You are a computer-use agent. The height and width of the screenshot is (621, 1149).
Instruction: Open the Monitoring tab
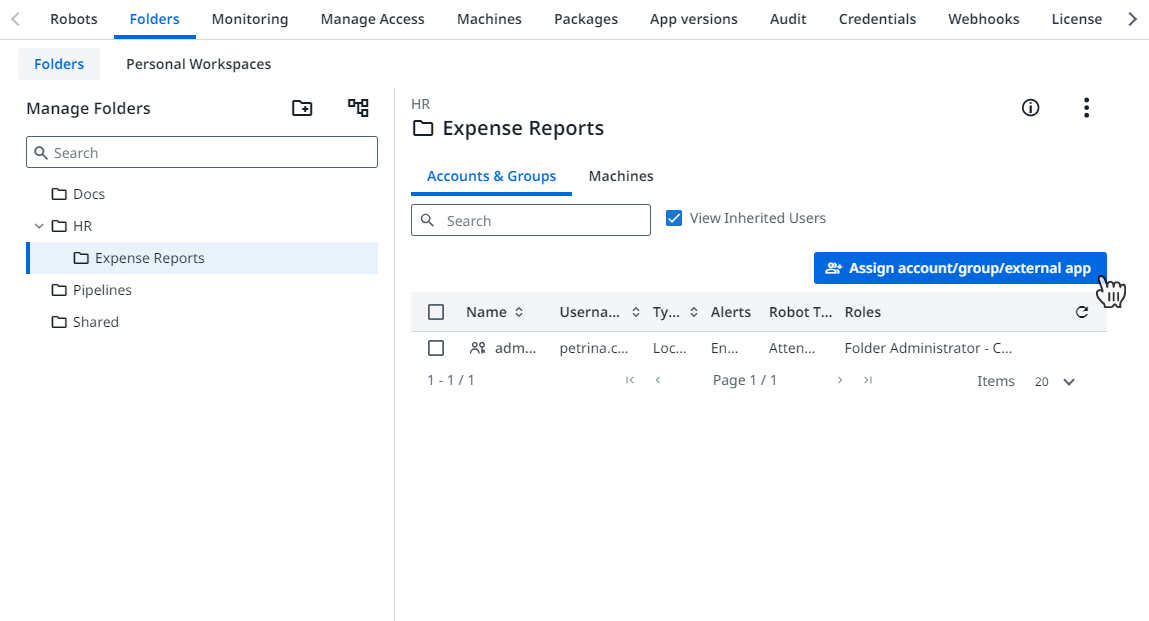pos(250,19)
